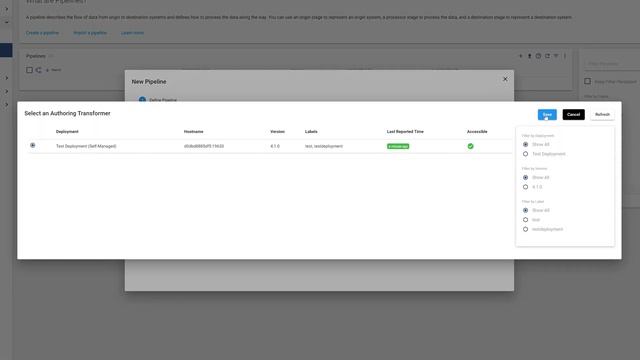Tick the select-all checkbox in Pipelines list
Screen dimensions: 640x360
(x=29, y=70)
